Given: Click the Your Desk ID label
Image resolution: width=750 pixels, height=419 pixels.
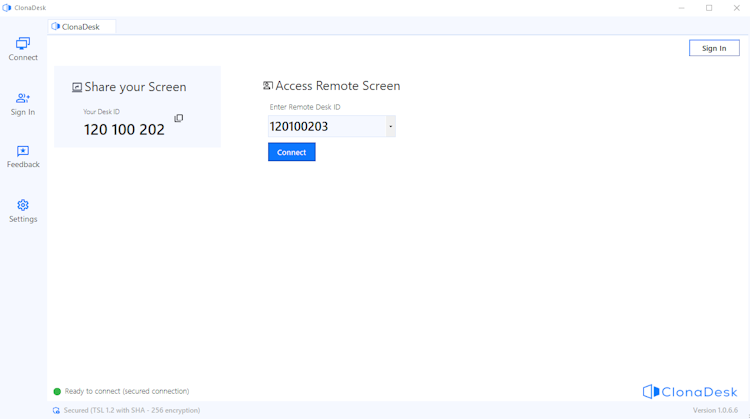Looking at the screenshot, I should click(101, 111).
